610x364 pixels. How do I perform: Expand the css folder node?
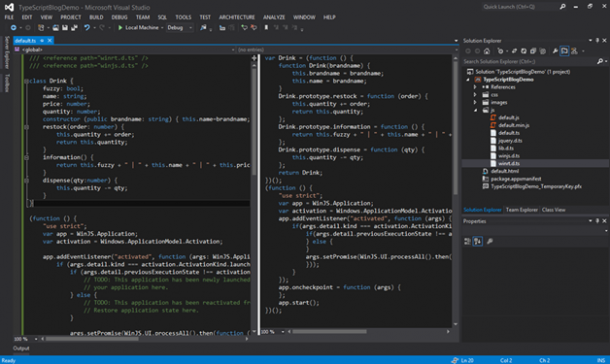475,95
